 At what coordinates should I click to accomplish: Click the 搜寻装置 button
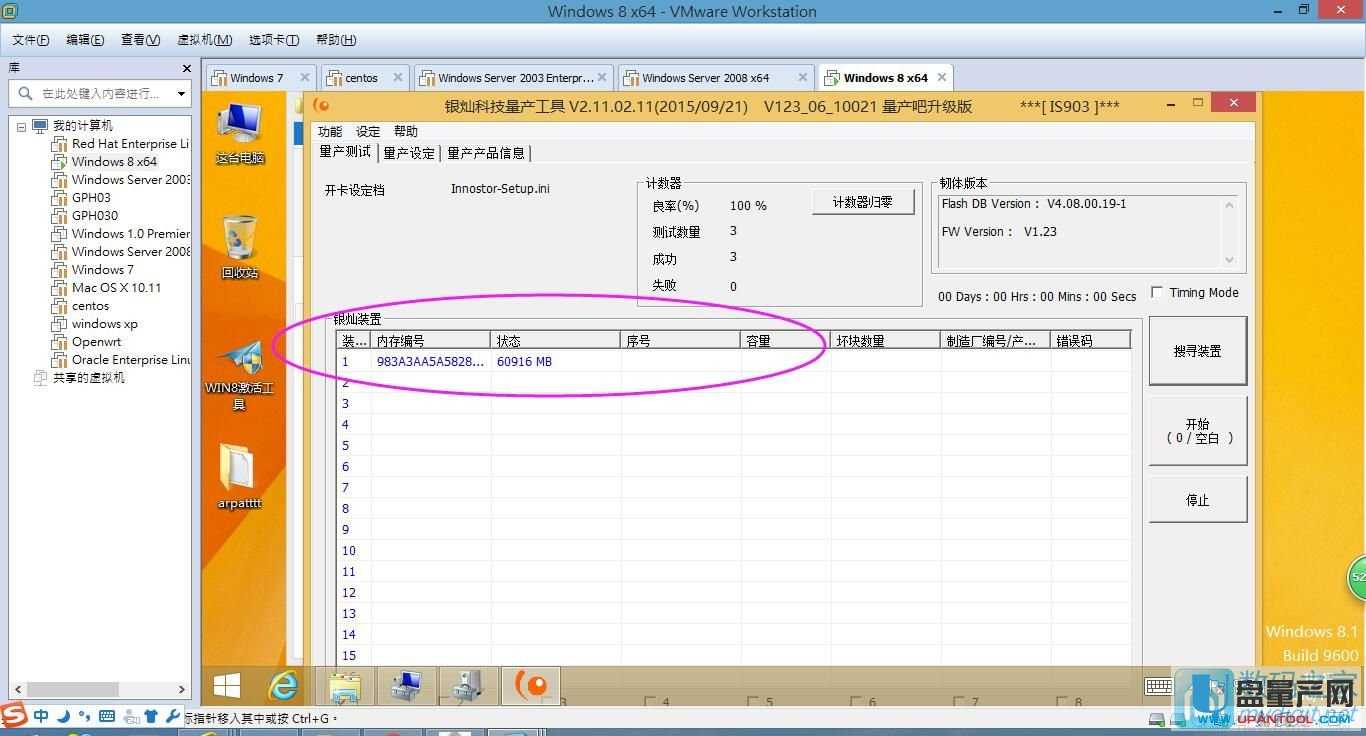tap(1197, 351)
